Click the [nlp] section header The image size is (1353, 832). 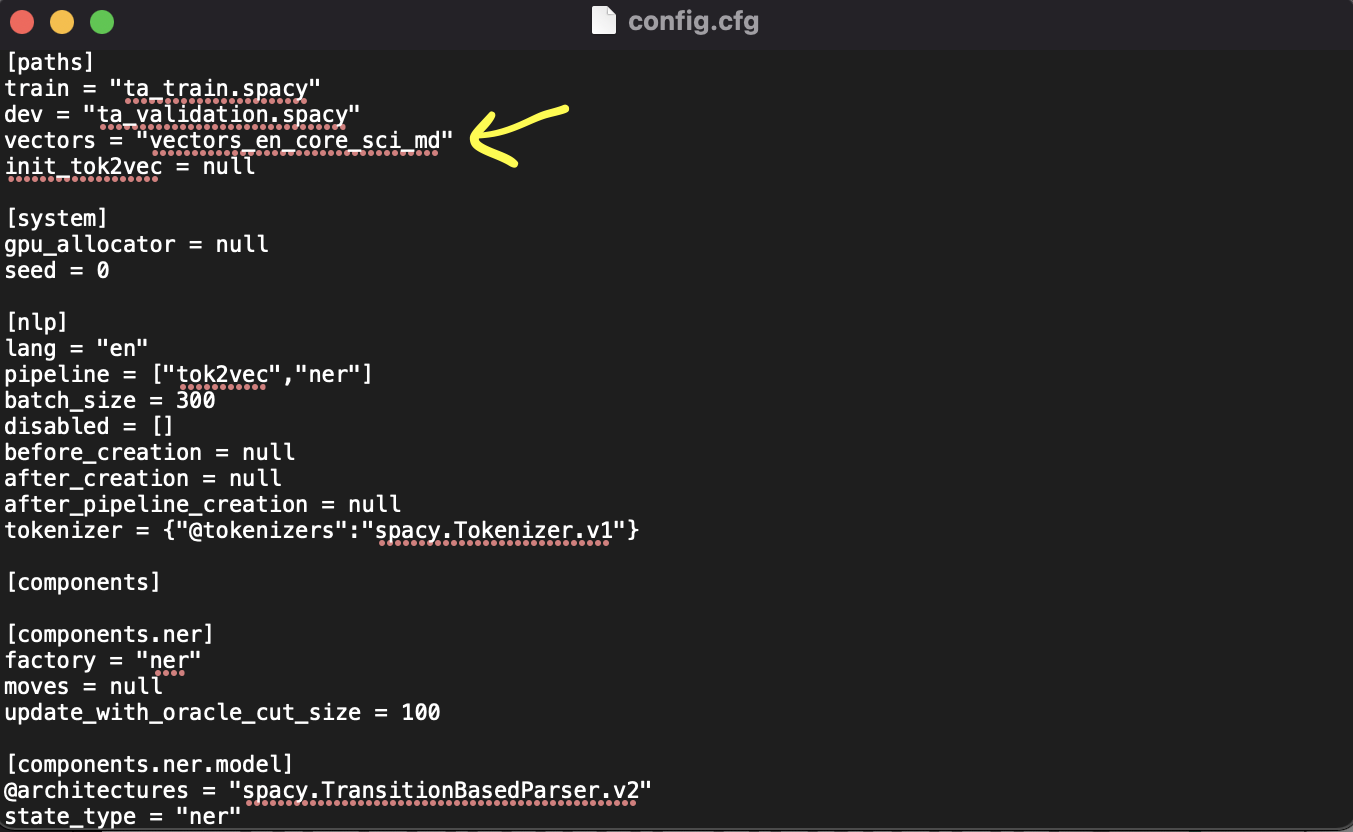(36, 323)
